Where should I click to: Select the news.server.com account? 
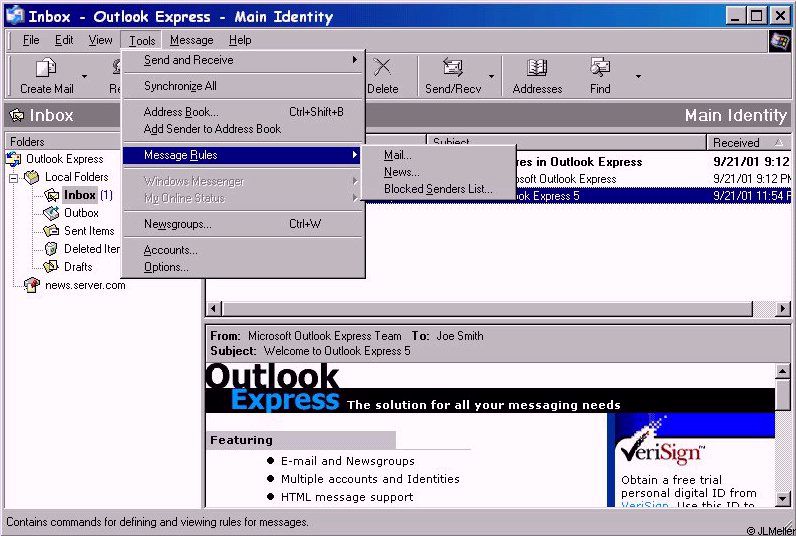[x=85, y=285]
